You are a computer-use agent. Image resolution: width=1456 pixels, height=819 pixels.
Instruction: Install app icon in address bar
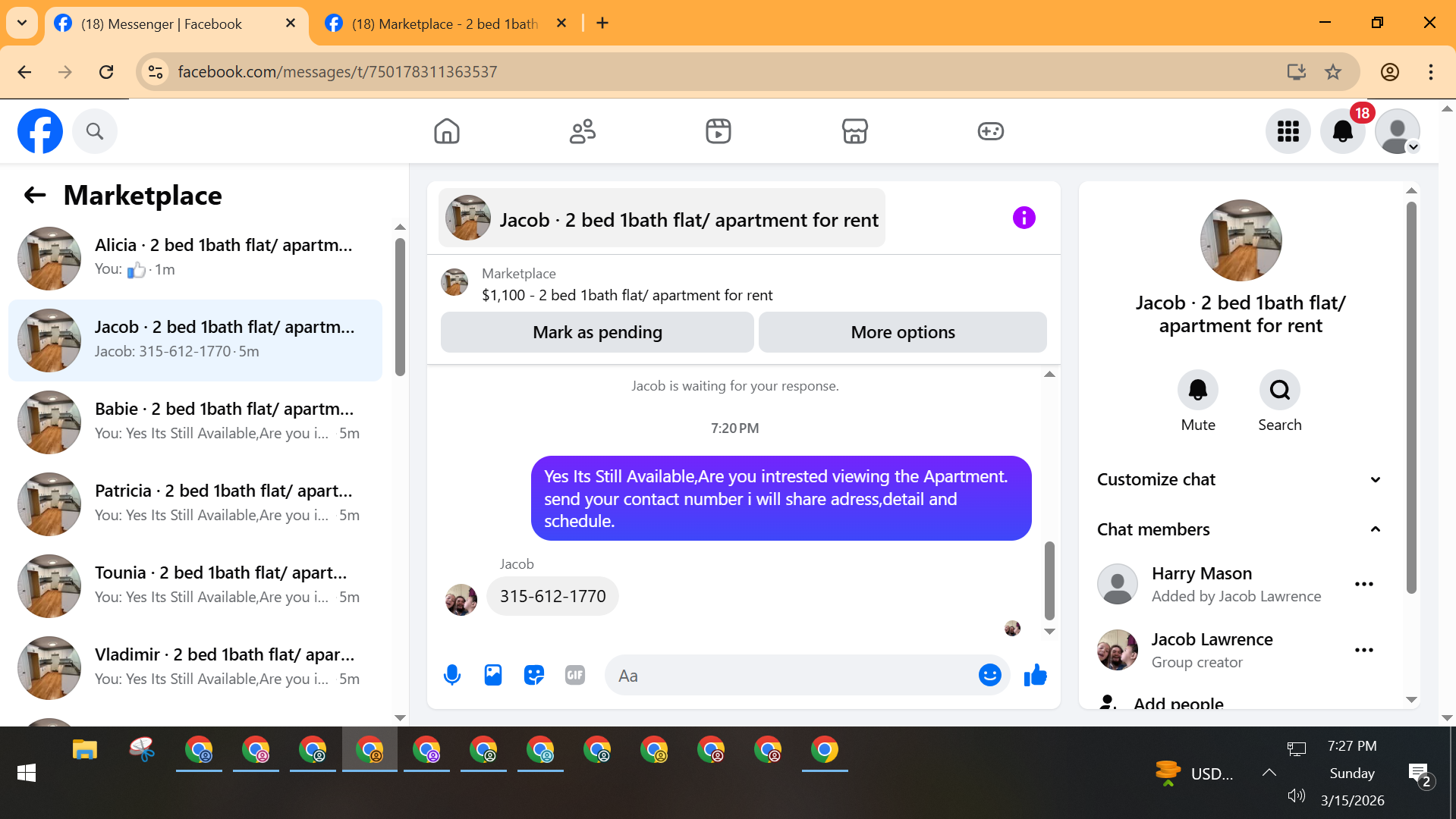tap(1297, 72)
